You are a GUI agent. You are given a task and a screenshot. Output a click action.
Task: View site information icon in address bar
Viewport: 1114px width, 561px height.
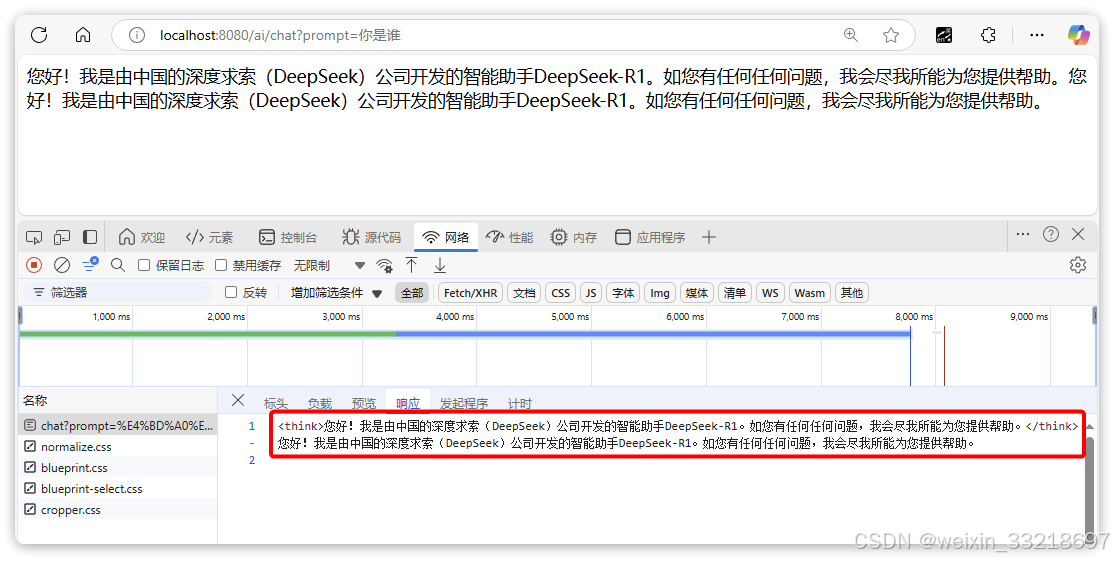click(x=136, y=35)
